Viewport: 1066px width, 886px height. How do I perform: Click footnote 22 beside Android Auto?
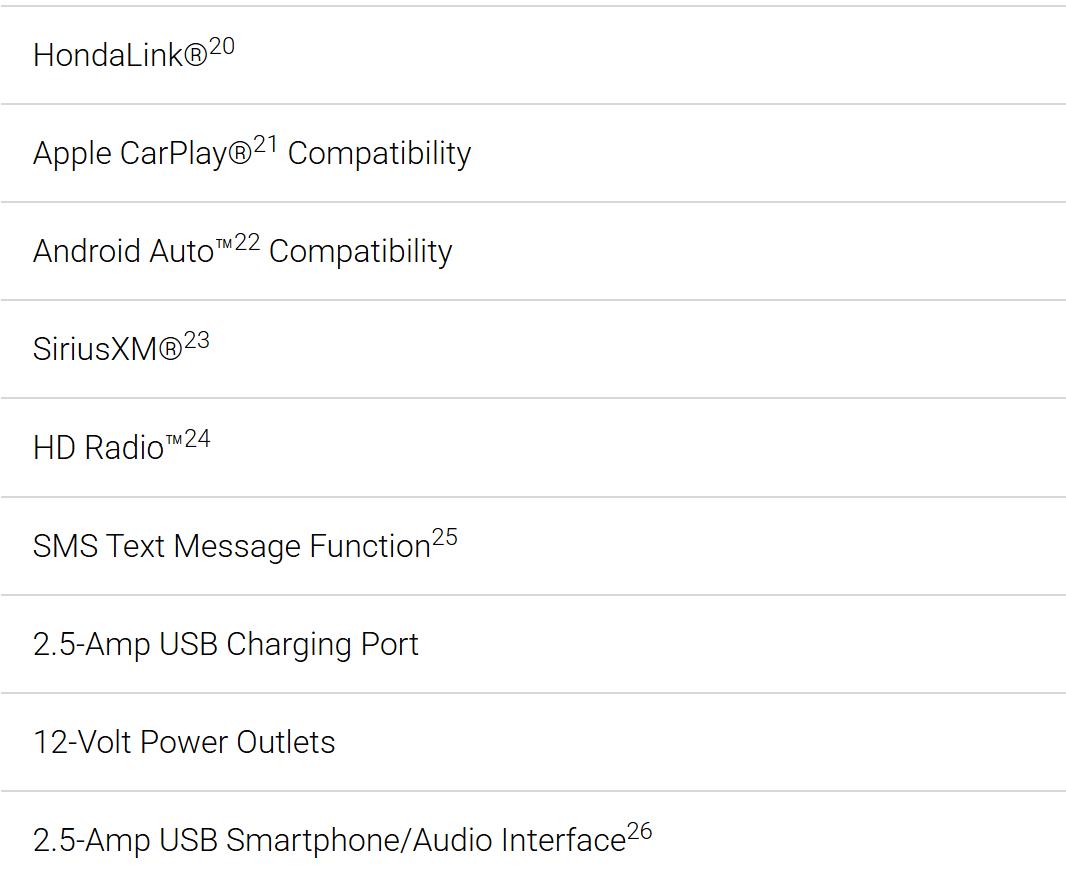[x=247, y=243]
